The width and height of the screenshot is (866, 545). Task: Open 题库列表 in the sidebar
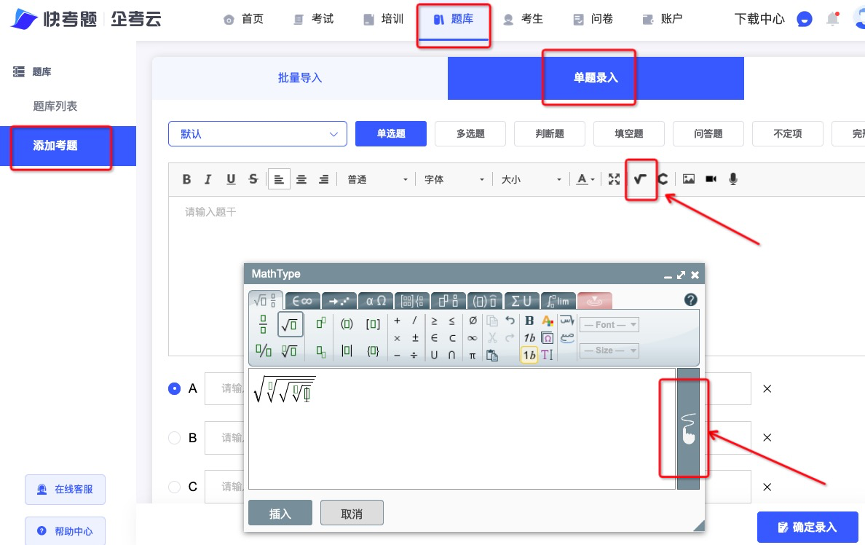(x=55, y=106)
